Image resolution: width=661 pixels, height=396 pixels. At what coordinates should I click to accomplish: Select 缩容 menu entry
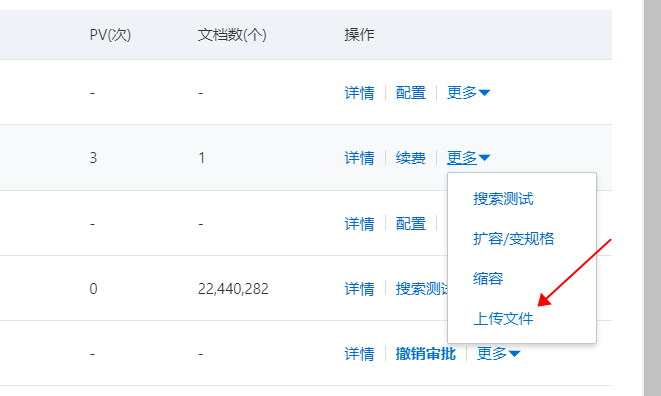click(488, 278)
